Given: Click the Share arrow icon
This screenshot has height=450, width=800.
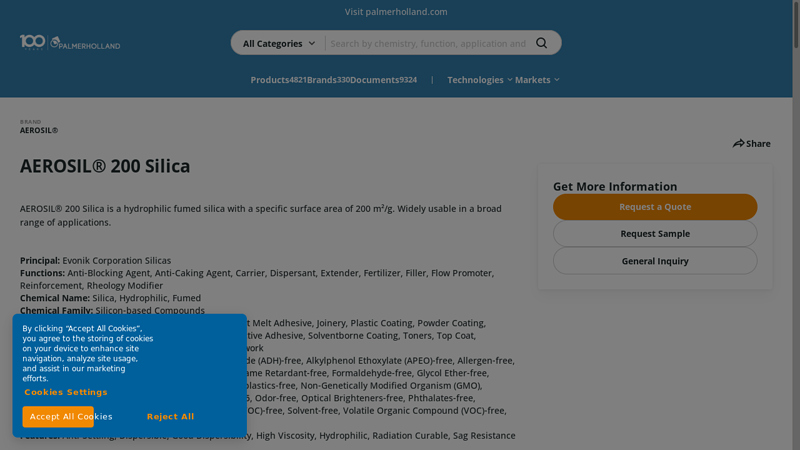Looking at the screenshot, I should (738, 144).
